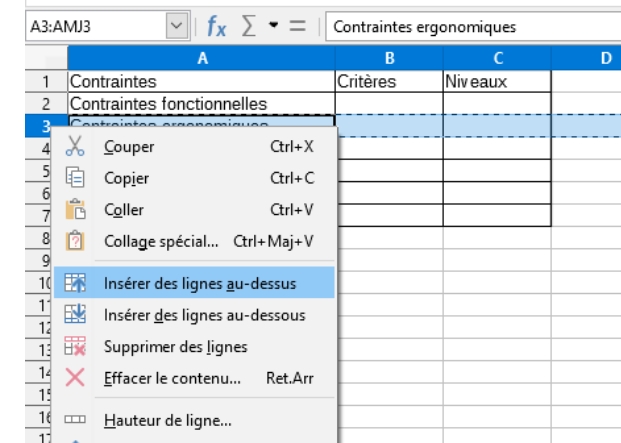Click the scissors icon beside Couper
This screenshot has width=621, height=443.
[x=75, y=147]
